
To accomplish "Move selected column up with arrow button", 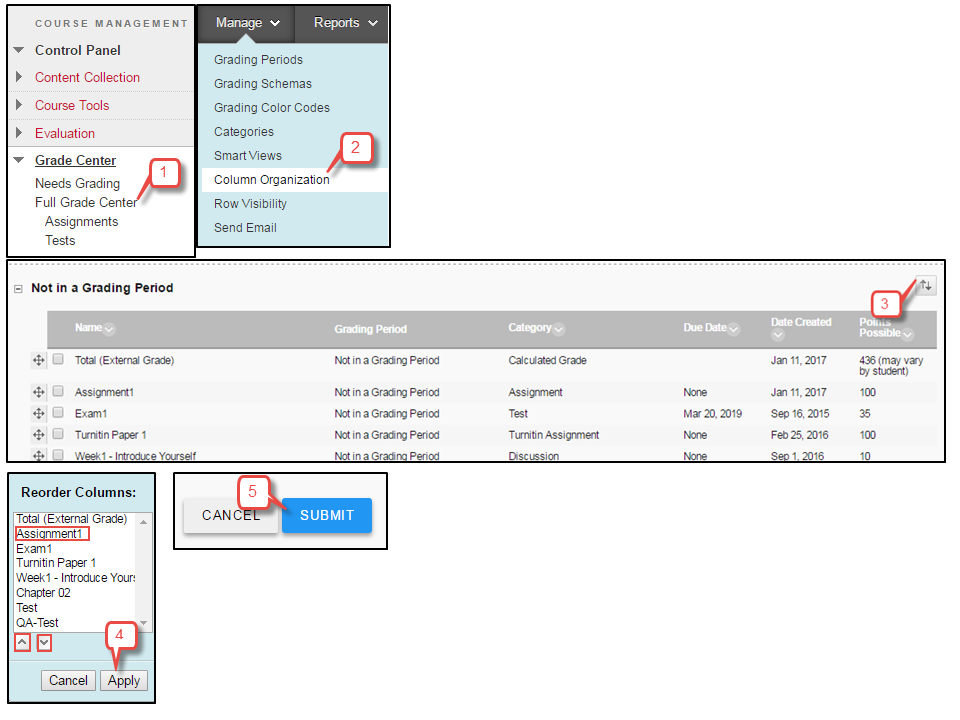I will [x=22, y=642].
